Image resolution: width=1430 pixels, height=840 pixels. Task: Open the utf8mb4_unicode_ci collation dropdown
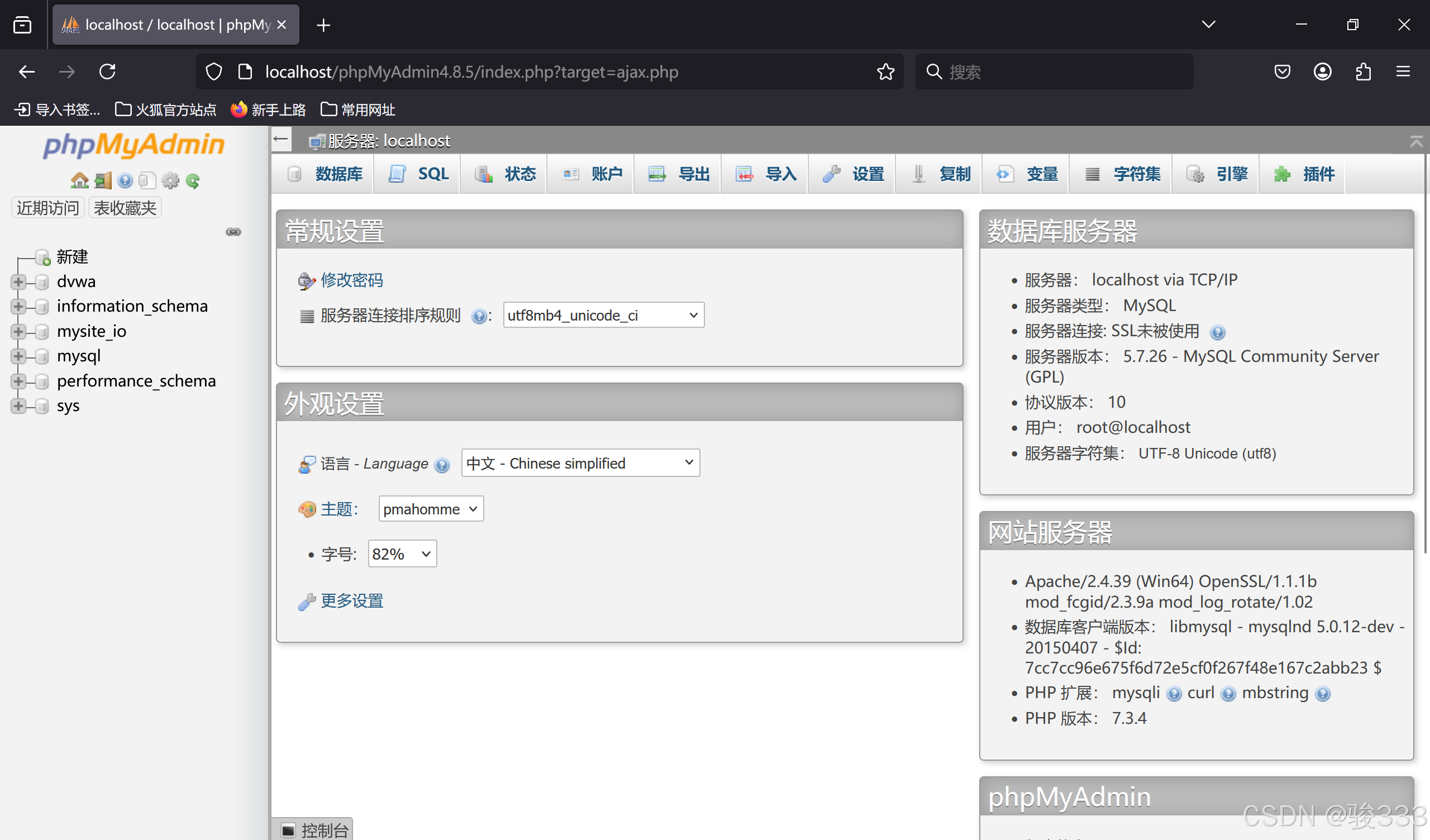click(604, 316)
